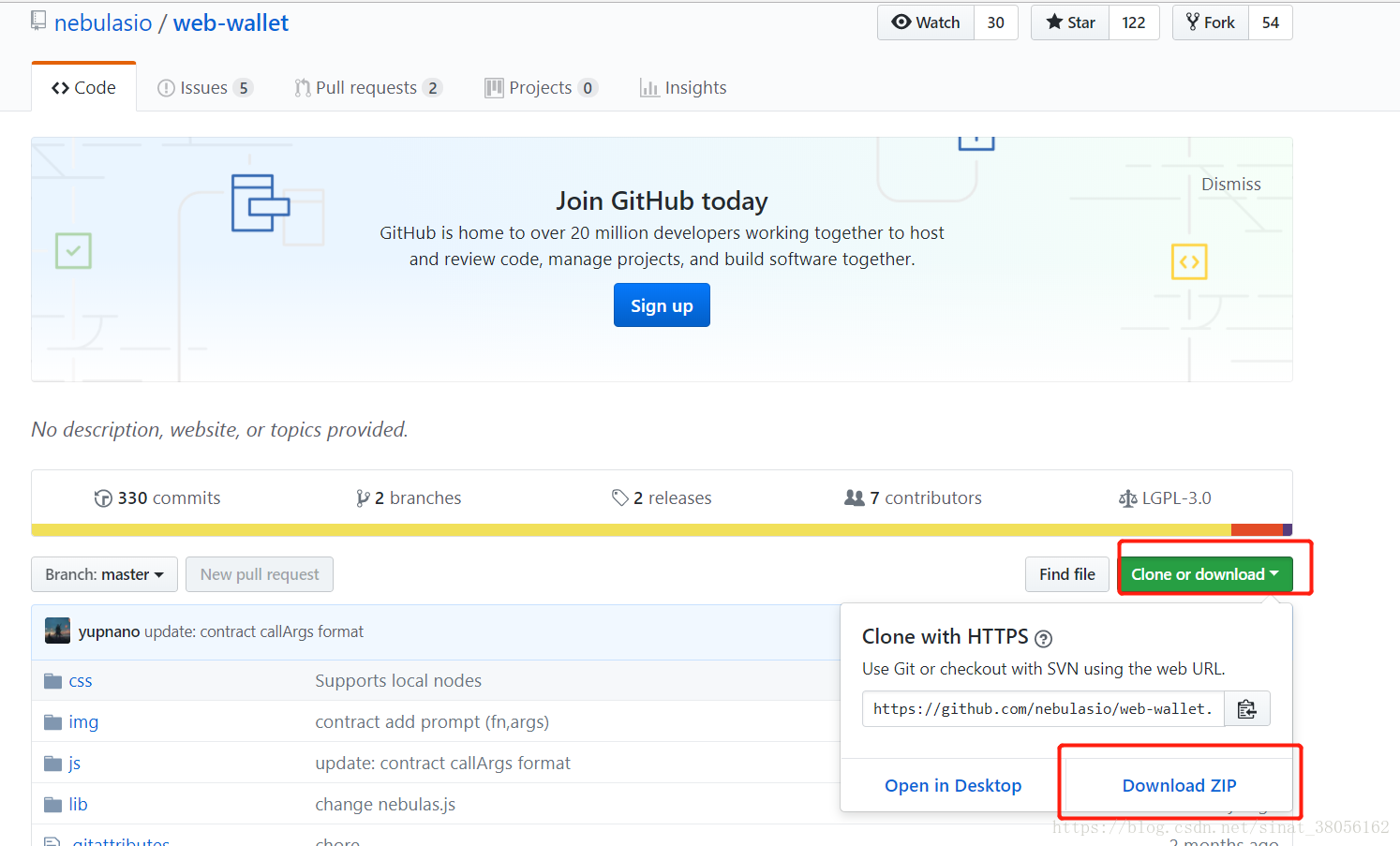Open the img folder
The height and width of the screenshot is (846, 1400).
[83, 722]
